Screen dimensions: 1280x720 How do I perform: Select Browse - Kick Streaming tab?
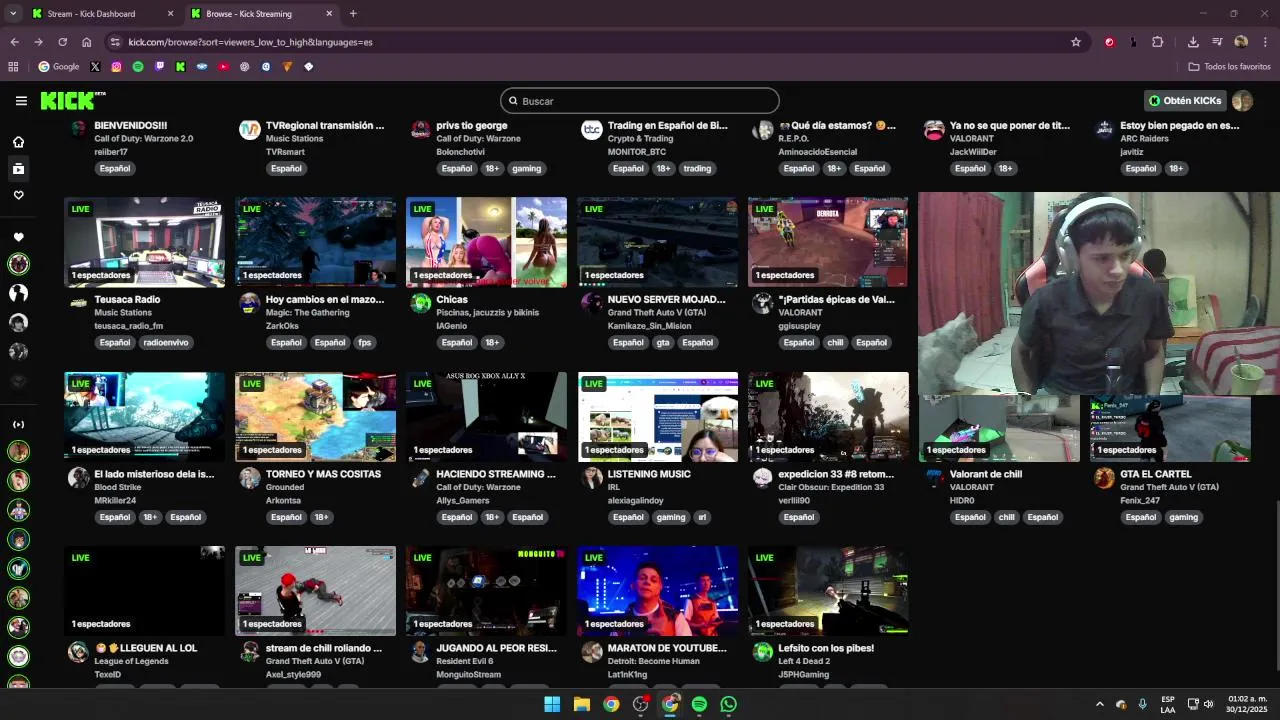click(262, 14)
